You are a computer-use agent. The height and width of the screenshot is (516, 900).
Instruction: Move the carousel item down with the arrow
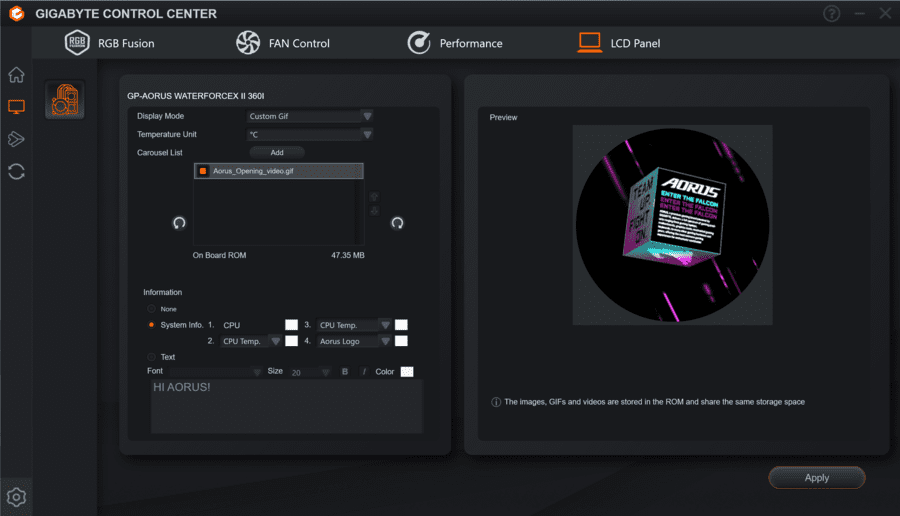coord(374,211)
